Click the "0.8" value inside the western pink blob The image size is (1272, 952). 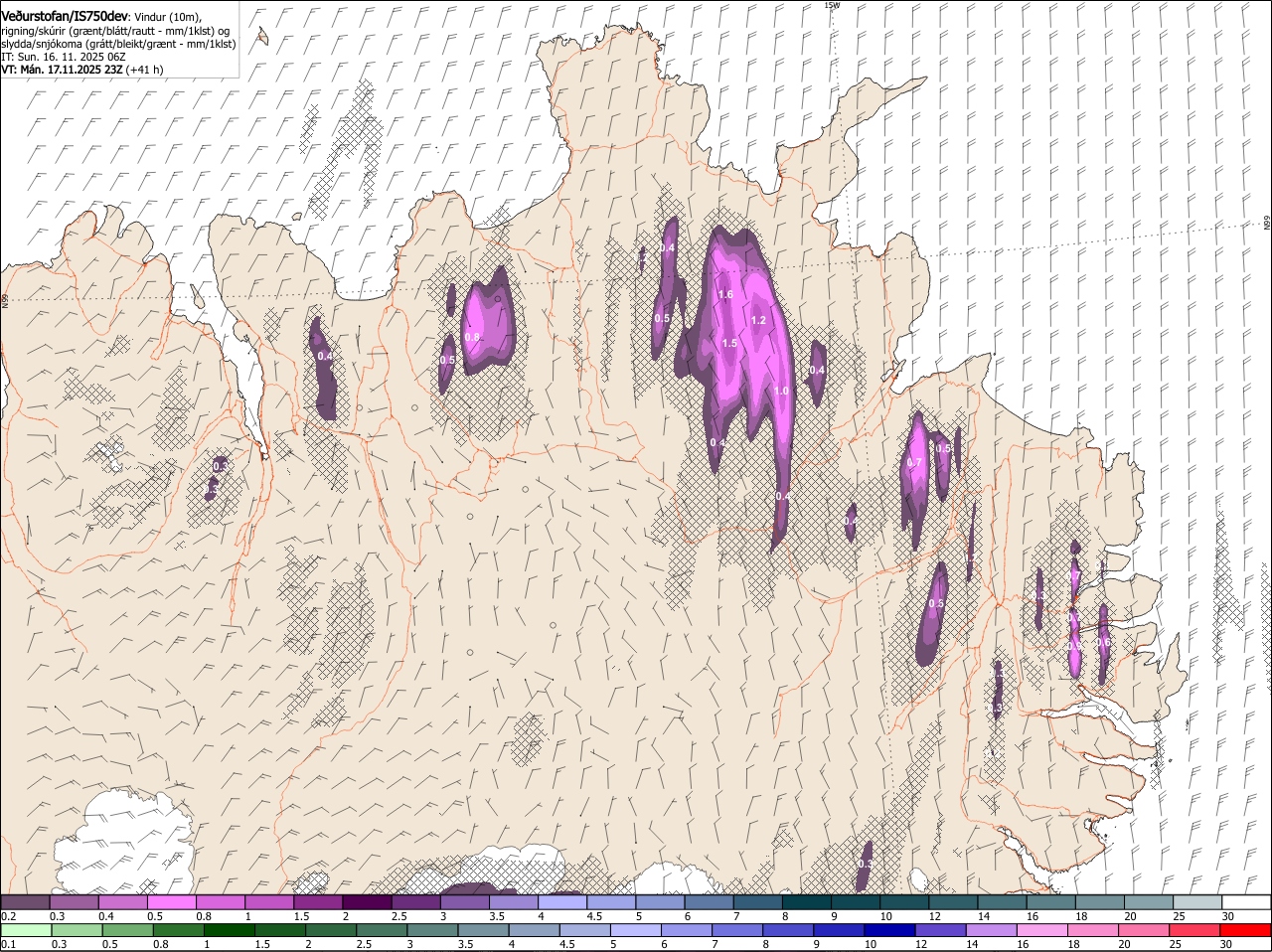(472, 337)
